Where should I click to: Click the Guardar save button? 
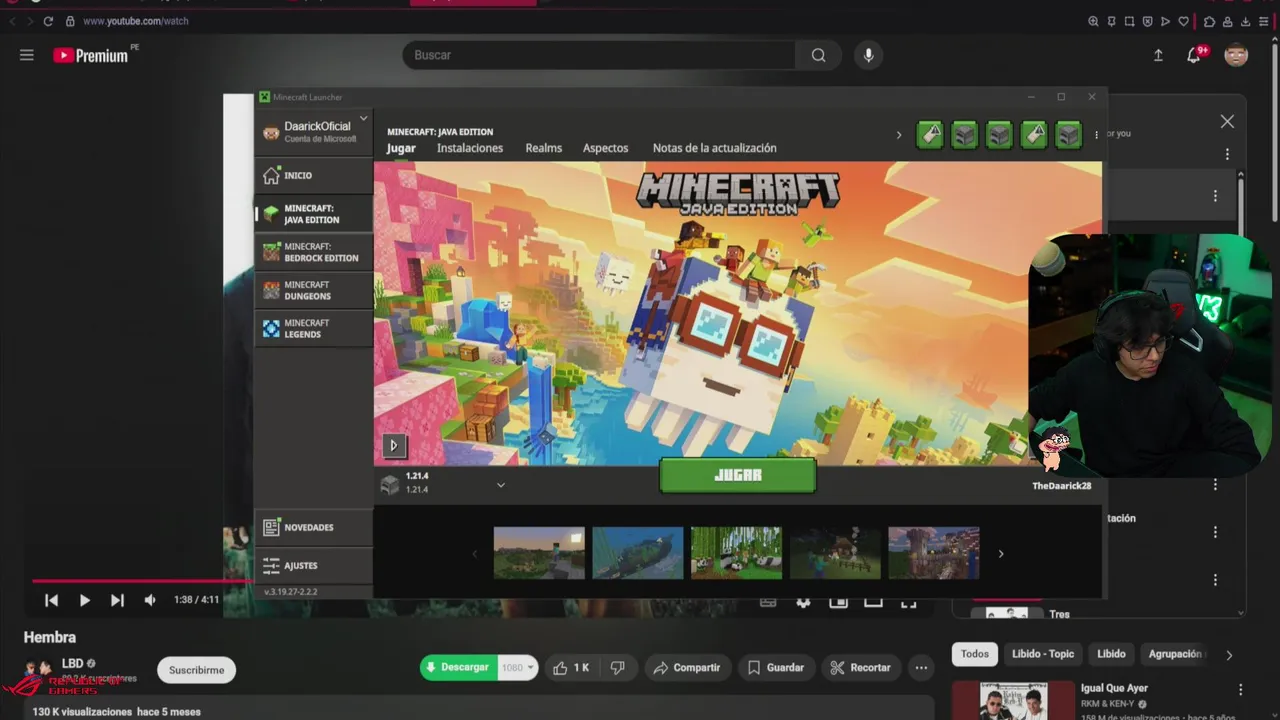(776, 667)
